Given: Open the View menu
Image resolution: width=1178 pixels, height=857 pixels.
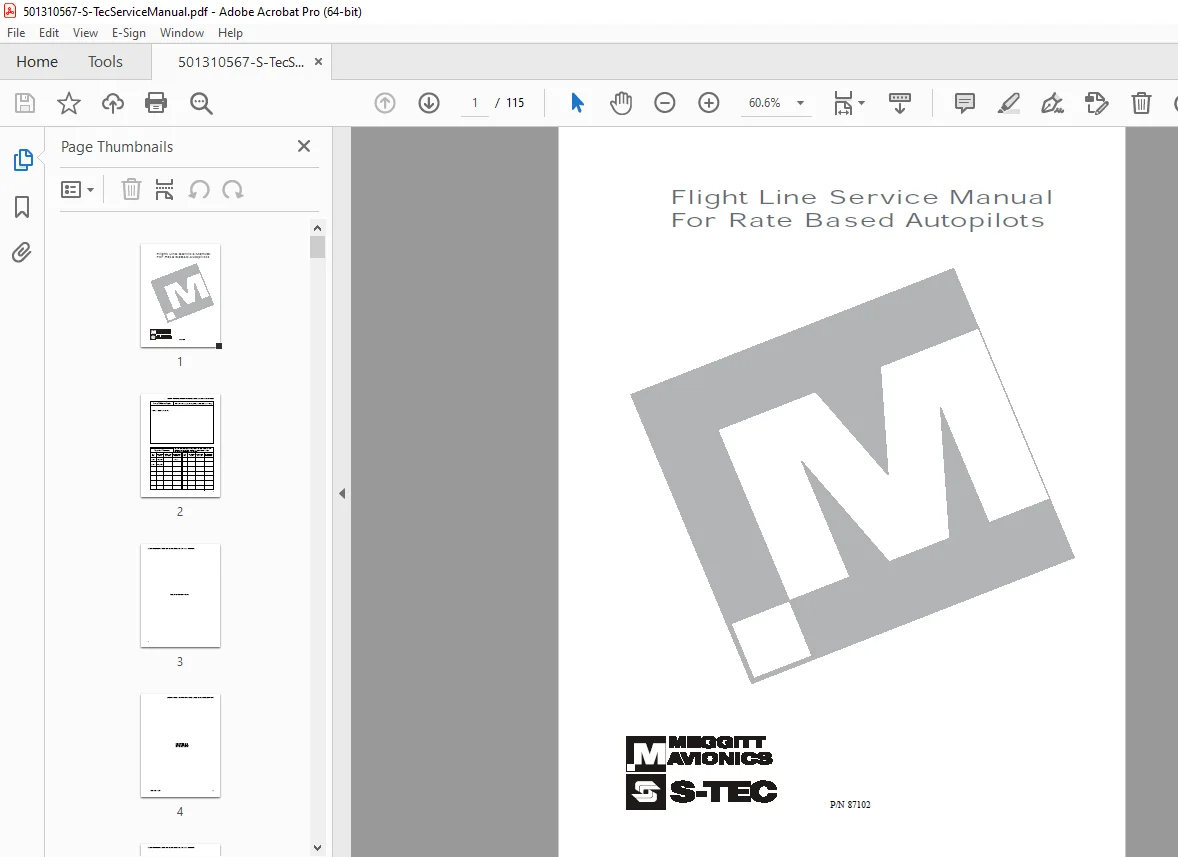Looking at the screenshot, I should pyautogui.click(x=85, y=33).
